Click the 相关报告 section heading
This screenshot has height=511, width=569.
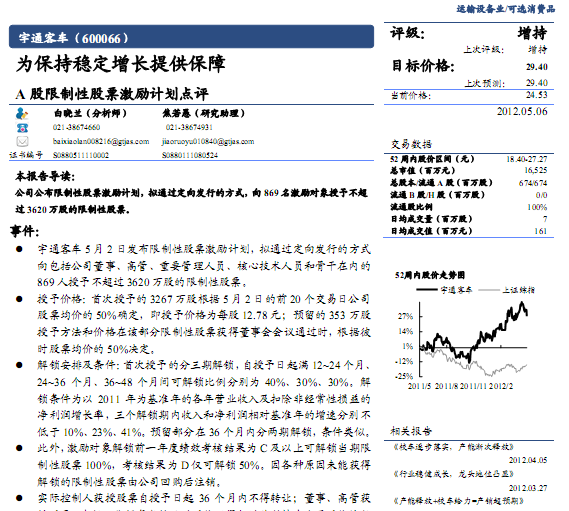click(411, 431)
